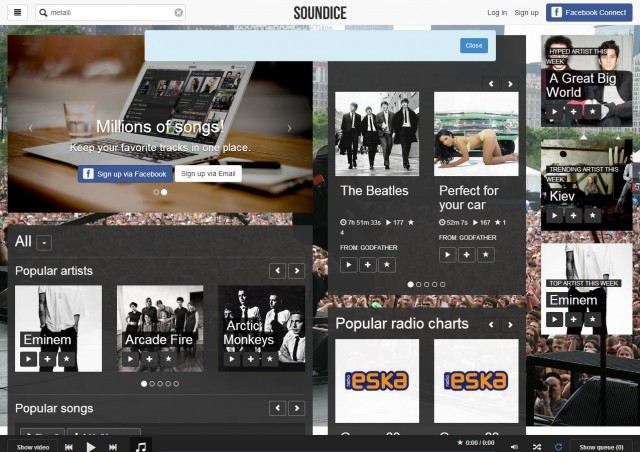The height and width of the screenshot is (452, 640).
Task: Select second hero banner slide dot
Action: 164,192
